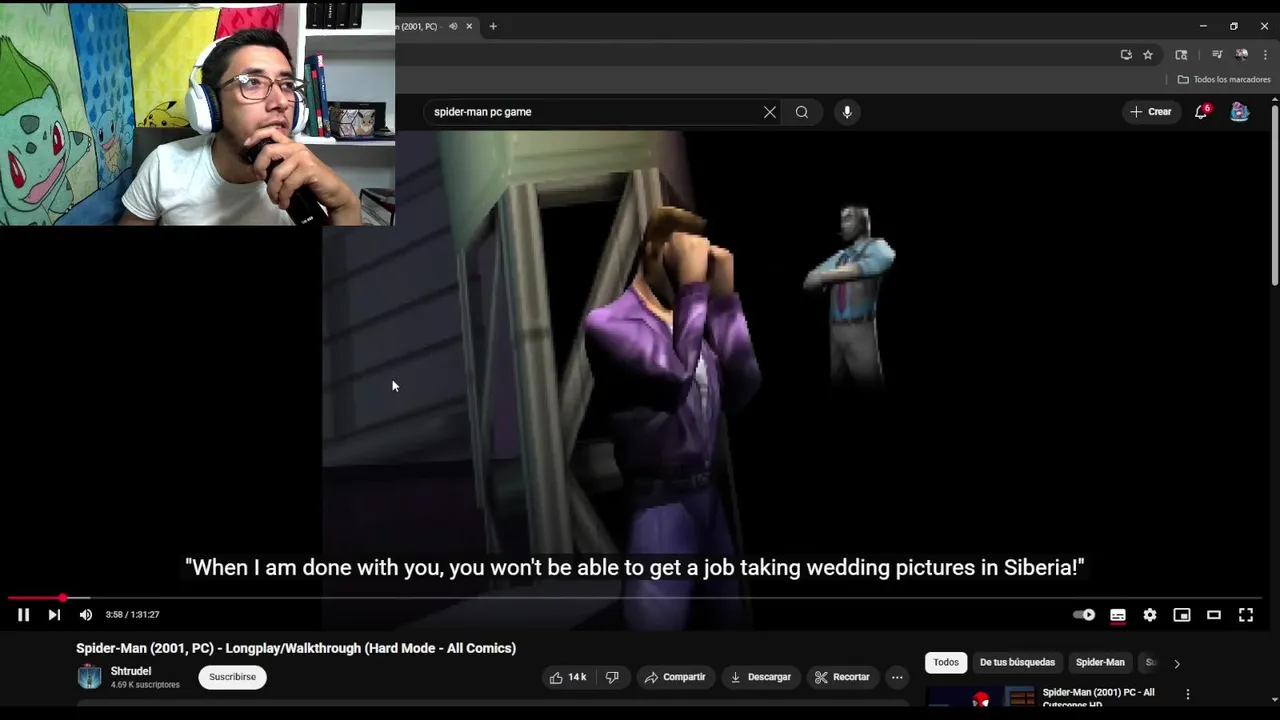Select the Spider-Man filter chip
This screenshot has width=1280, height=720.
click(1100, 662)
